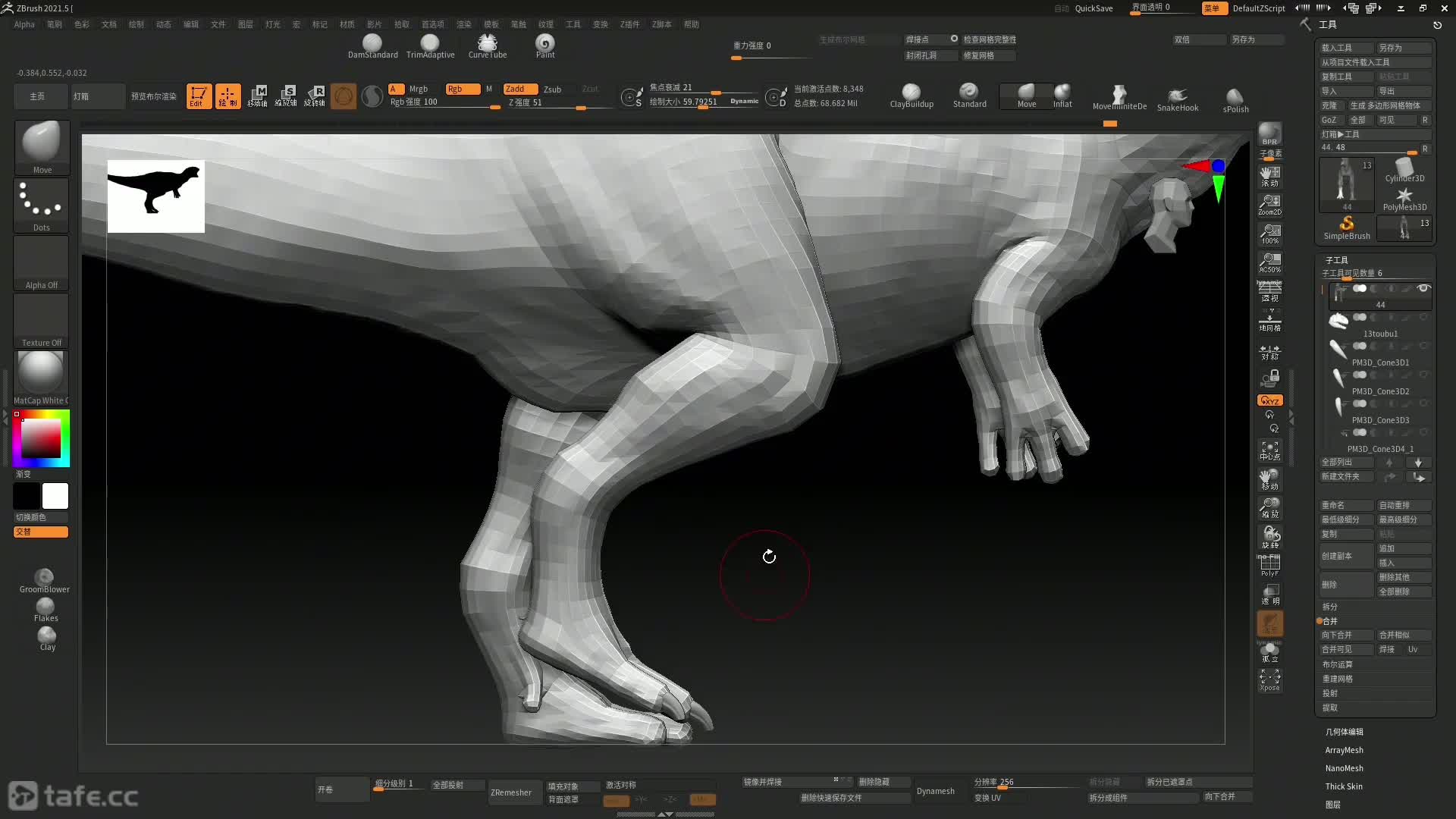Select the white secondary color swatch
Screen dimensions: 1456x819
[x=55, y=496]
